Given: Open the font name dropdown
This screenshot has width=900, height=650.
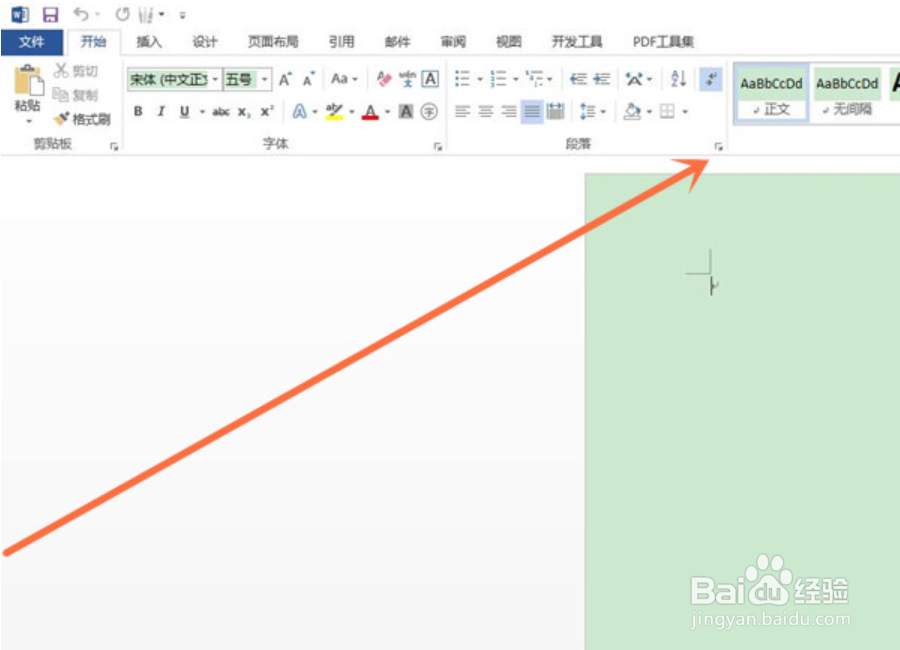Looking at the screenshot, I should 215,79.
